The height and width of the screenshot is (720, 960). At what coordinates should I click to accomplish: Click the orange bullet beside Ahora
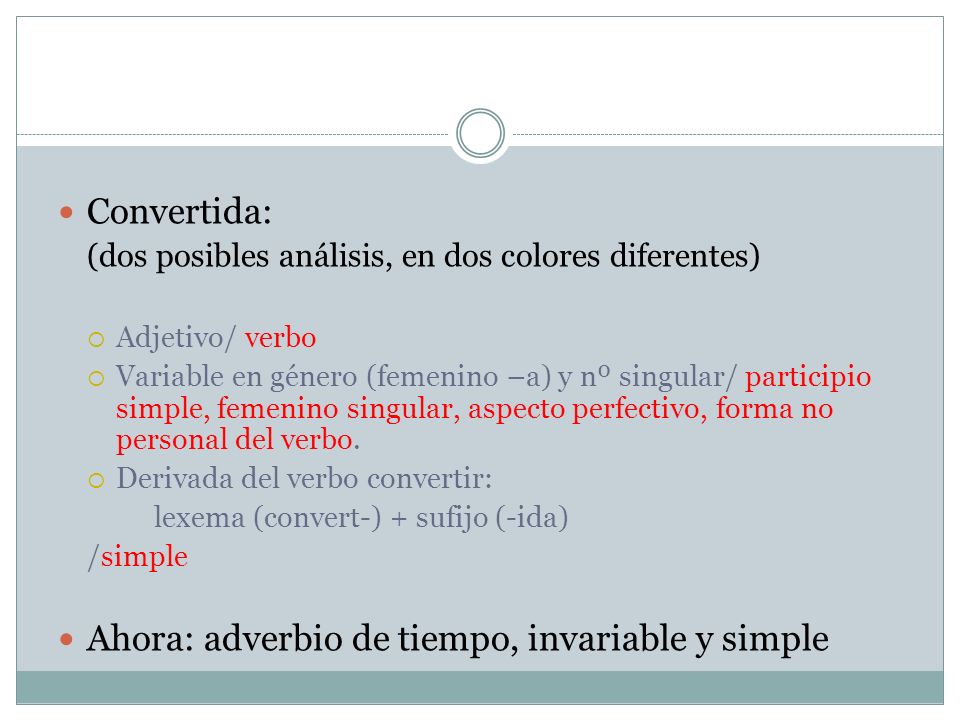[67, 640]
